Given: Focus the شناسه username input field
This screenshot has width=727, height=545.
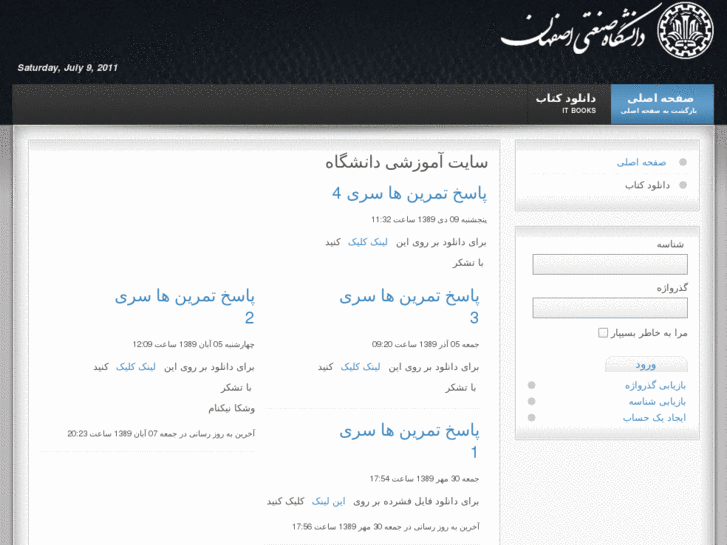Looking at the screenshot, I should click(610, 264).
